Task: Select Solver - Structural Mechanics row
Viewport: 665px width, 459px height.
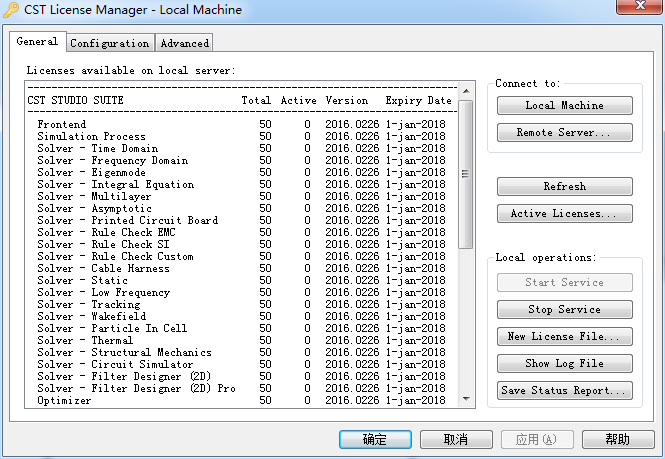Action: click(x=241, y=353)
